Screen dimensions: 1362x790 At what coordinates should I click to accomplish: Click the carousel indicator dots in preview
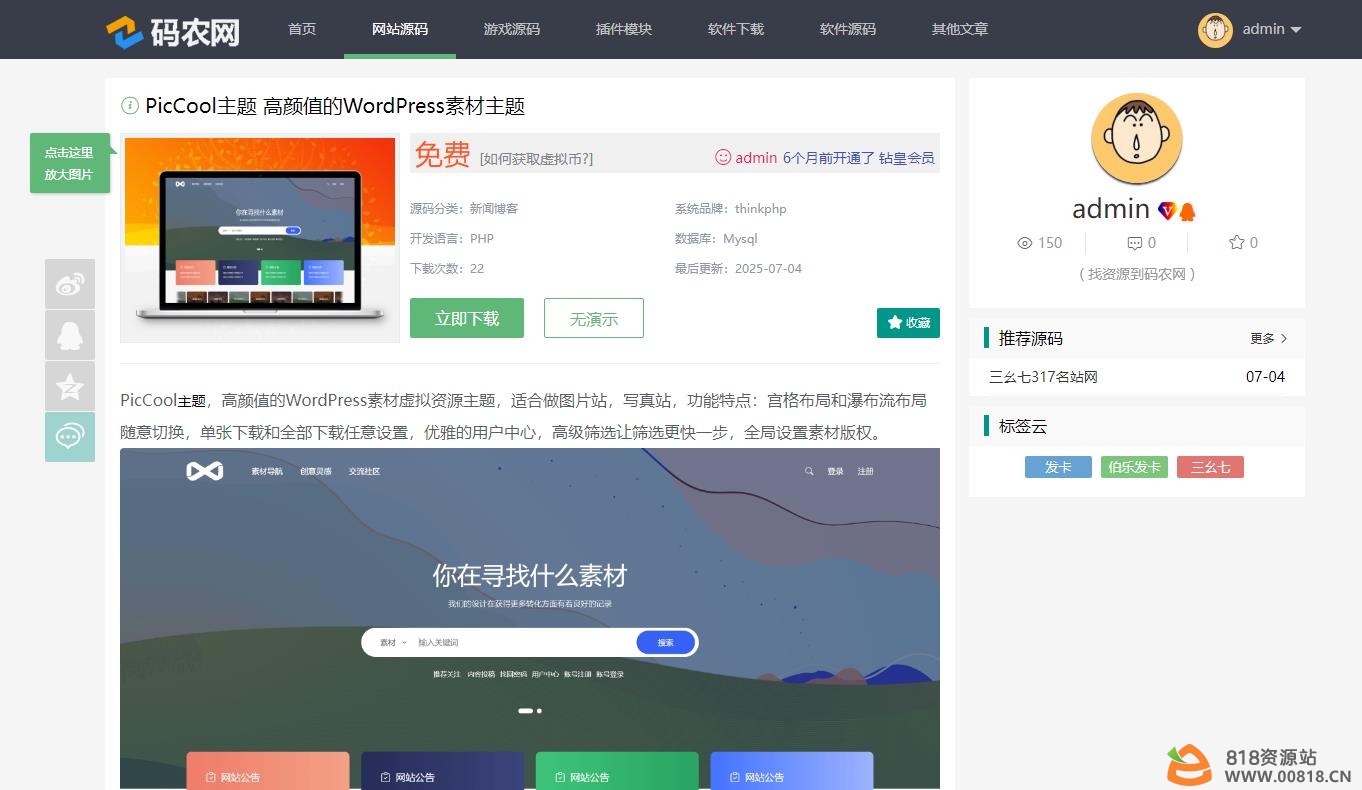coord(530,710)
